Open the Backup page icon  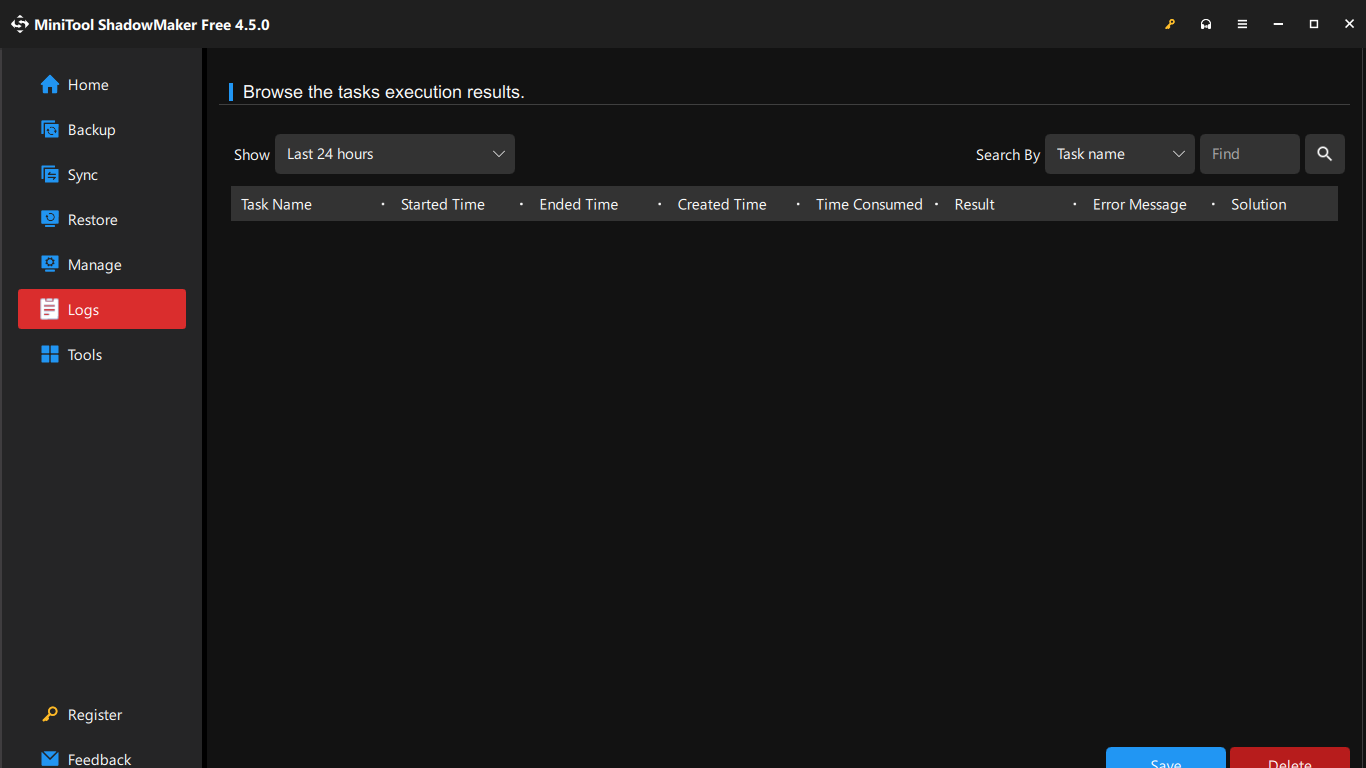(50, 130)
